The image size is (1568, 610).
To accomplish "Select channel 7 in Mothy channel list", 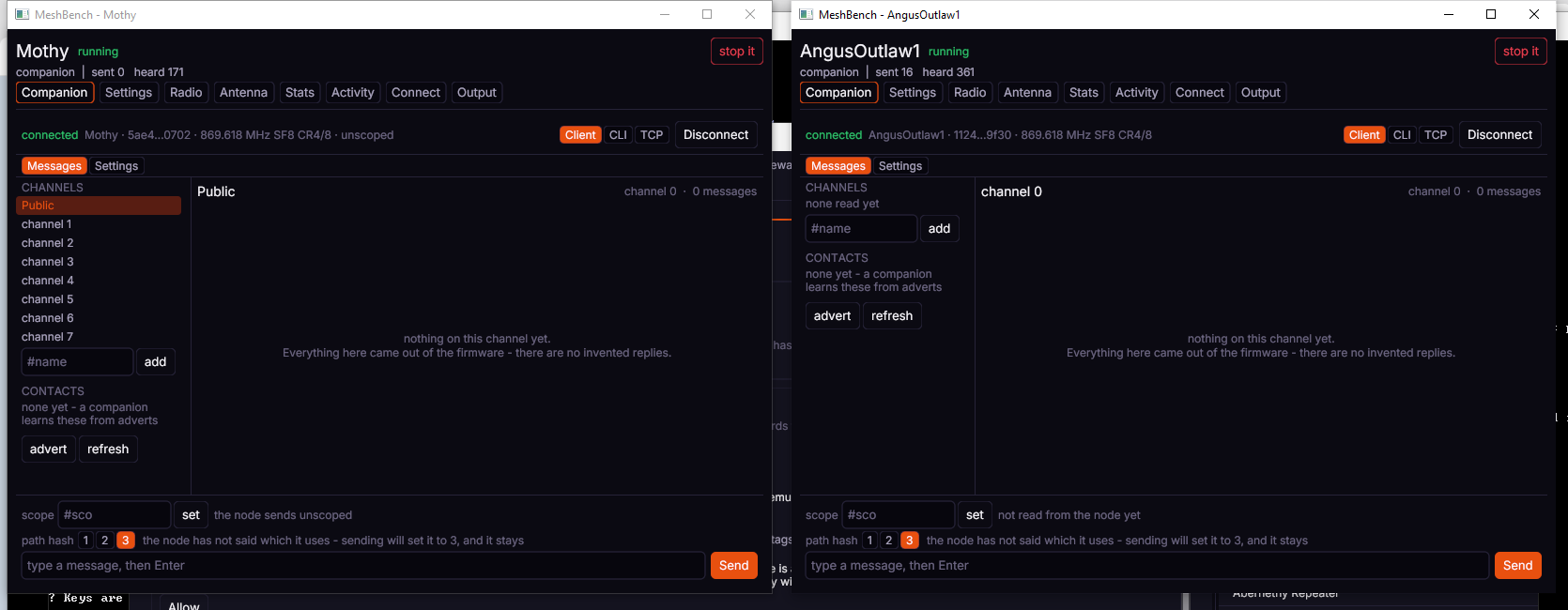I will [x=100, y=337].
